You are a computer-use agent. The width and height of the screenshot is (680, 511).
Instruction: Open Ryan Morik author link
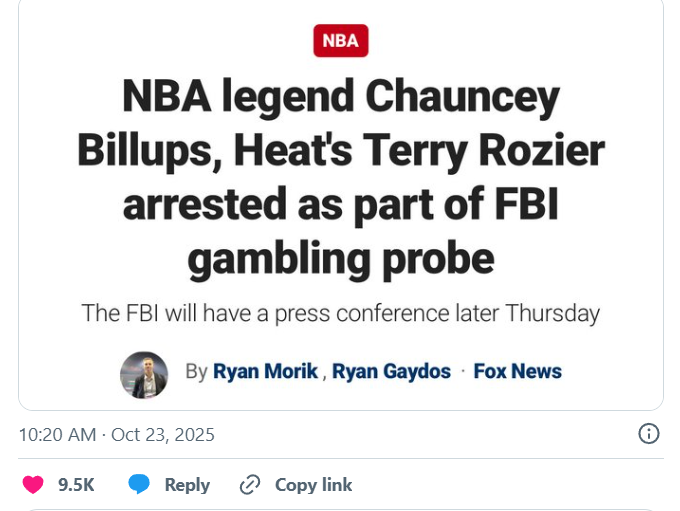[x=265, y=371]
